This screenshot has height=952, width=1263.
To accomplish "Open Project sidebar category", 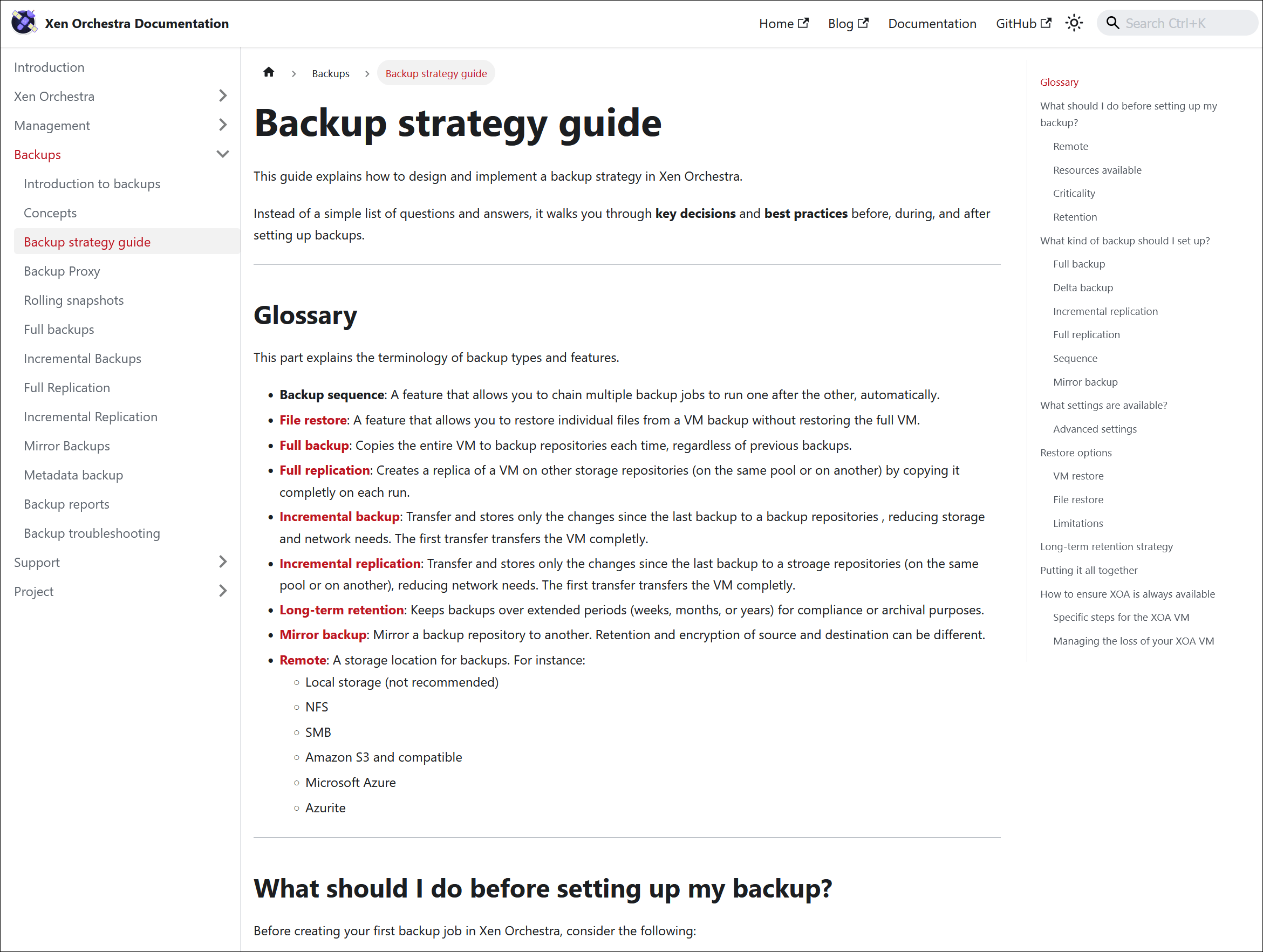I will click(x=33, y=591).
